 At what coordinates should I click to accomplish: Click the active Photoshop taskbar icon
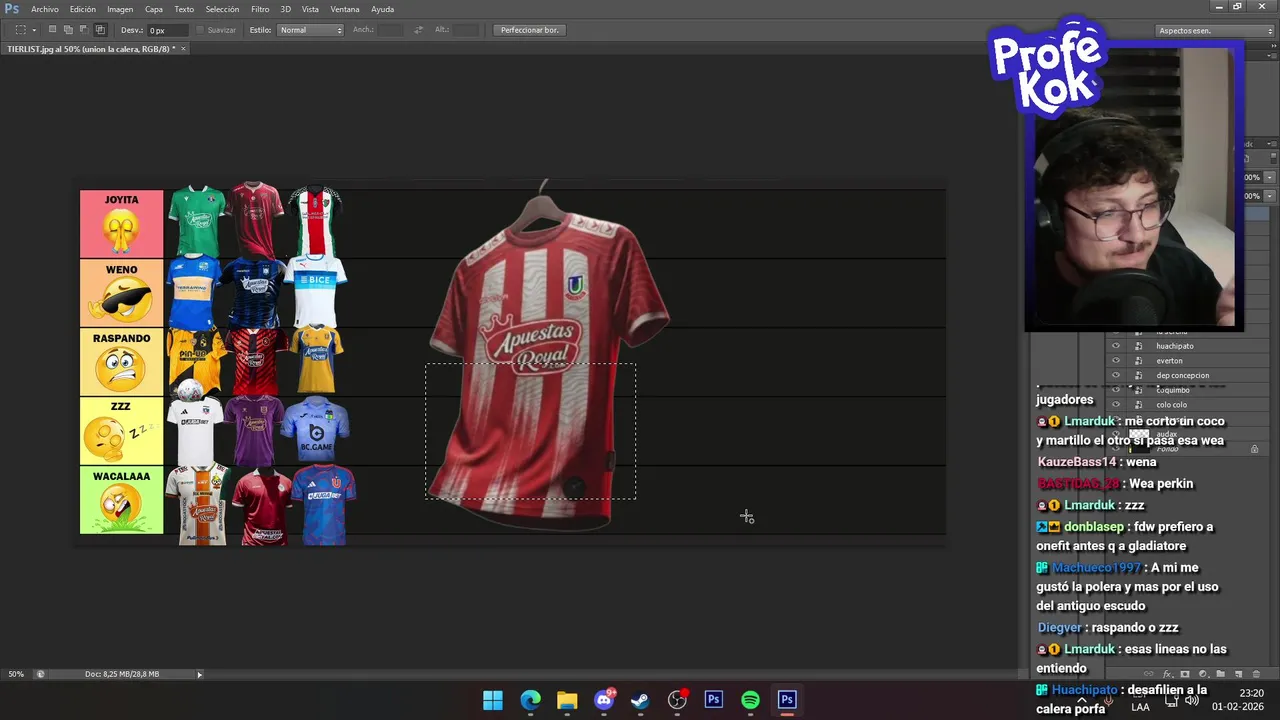(x=787, y=700)
